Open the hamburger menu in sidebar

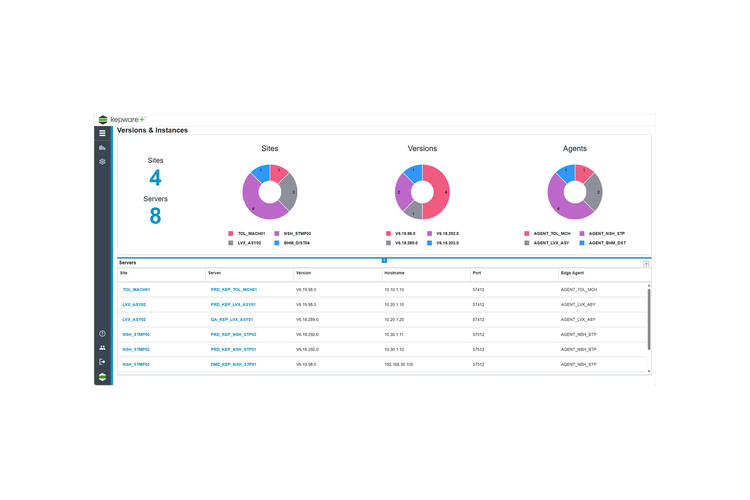click(102, 133)
